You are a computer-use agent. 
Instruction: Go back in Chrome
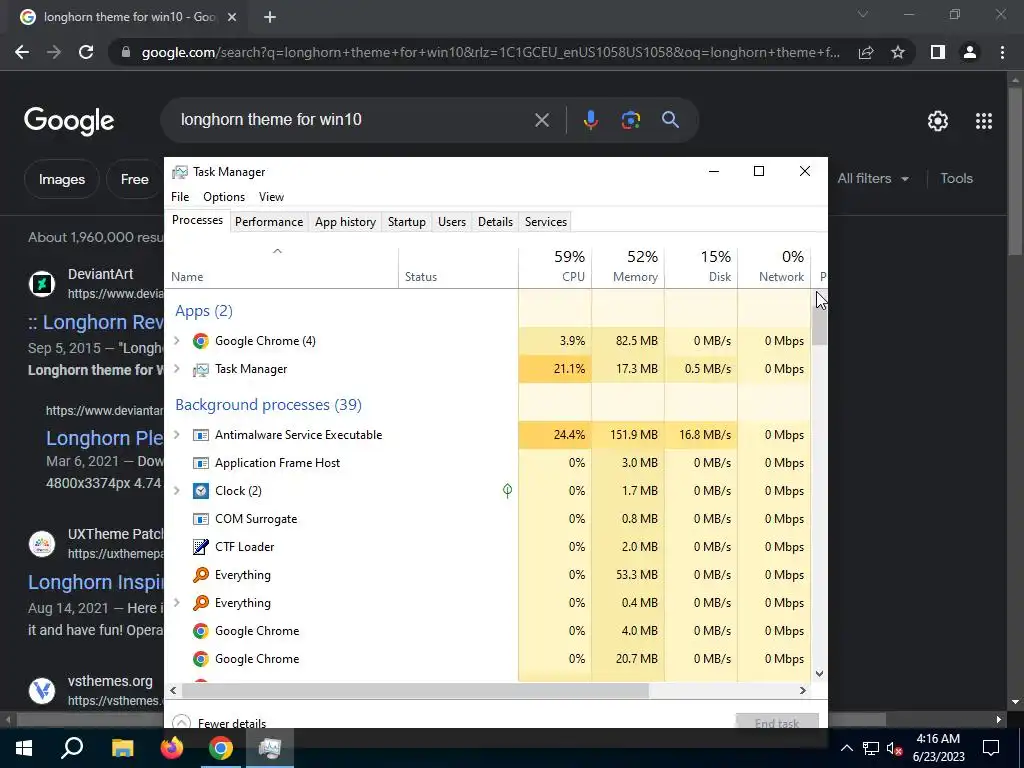(22, 52)
